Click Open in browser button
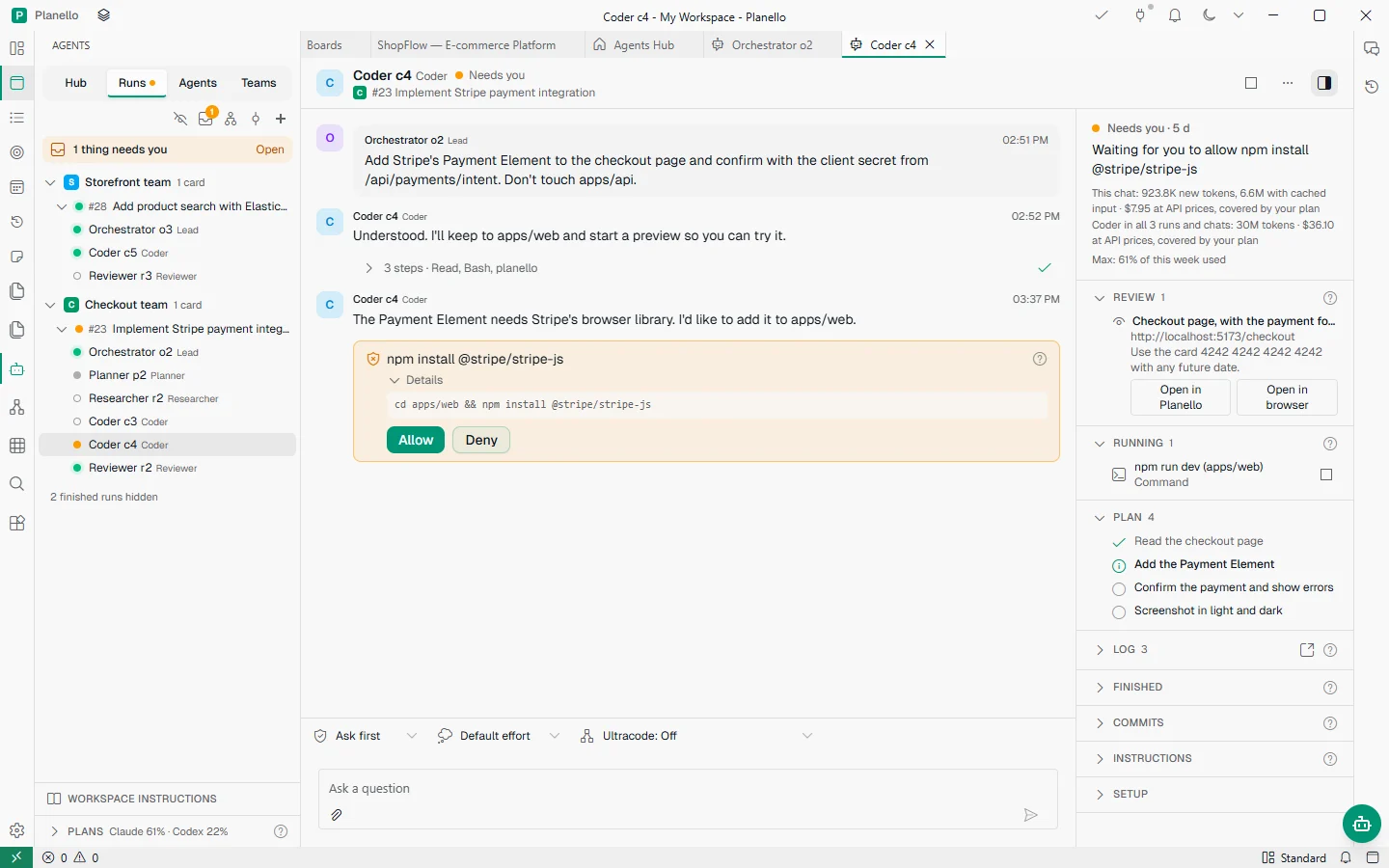This screenshot has width=1389, height=868. pos(1287,397)
